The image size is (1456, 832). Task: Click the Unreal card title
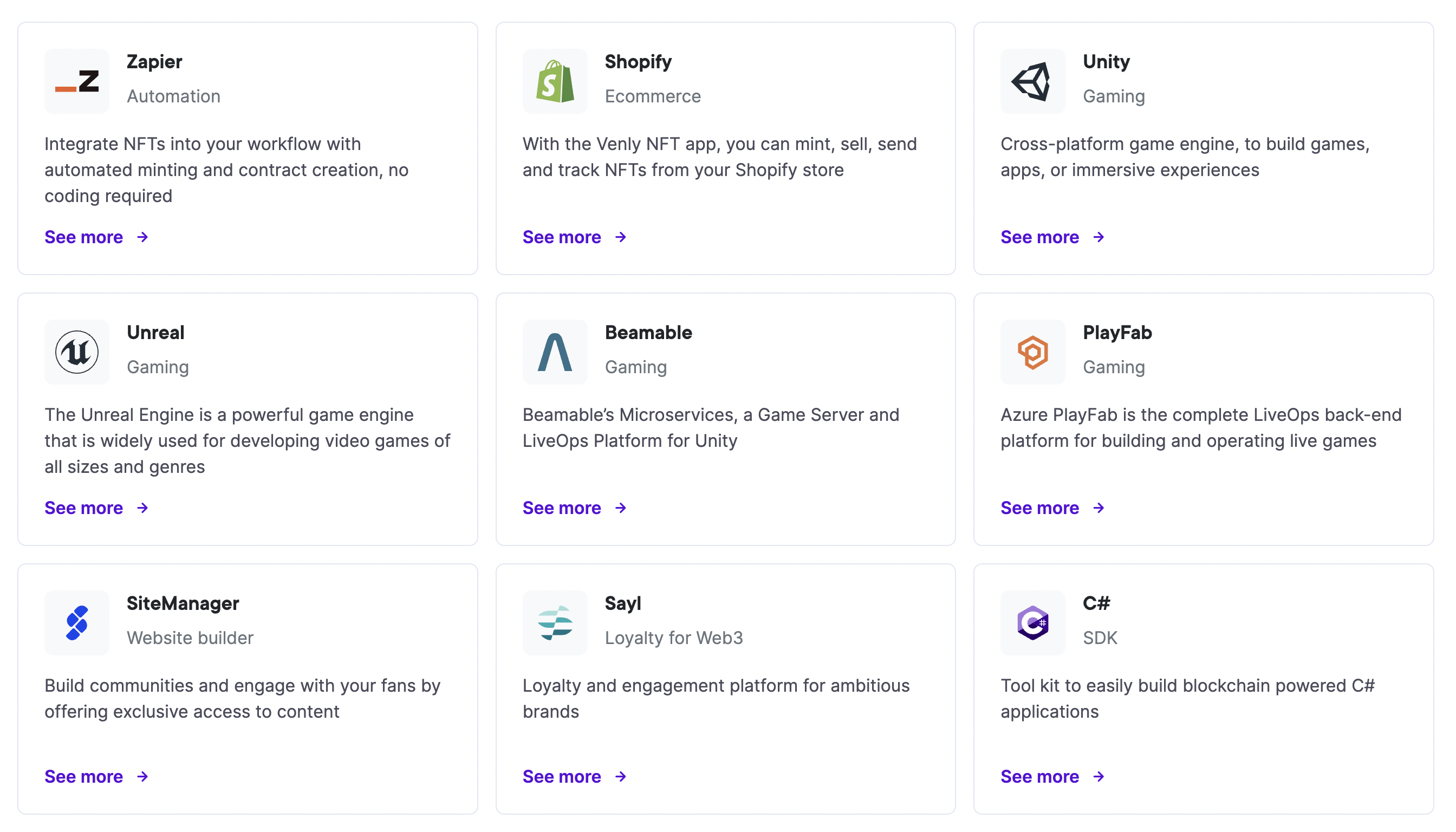[x=155, y=333]
